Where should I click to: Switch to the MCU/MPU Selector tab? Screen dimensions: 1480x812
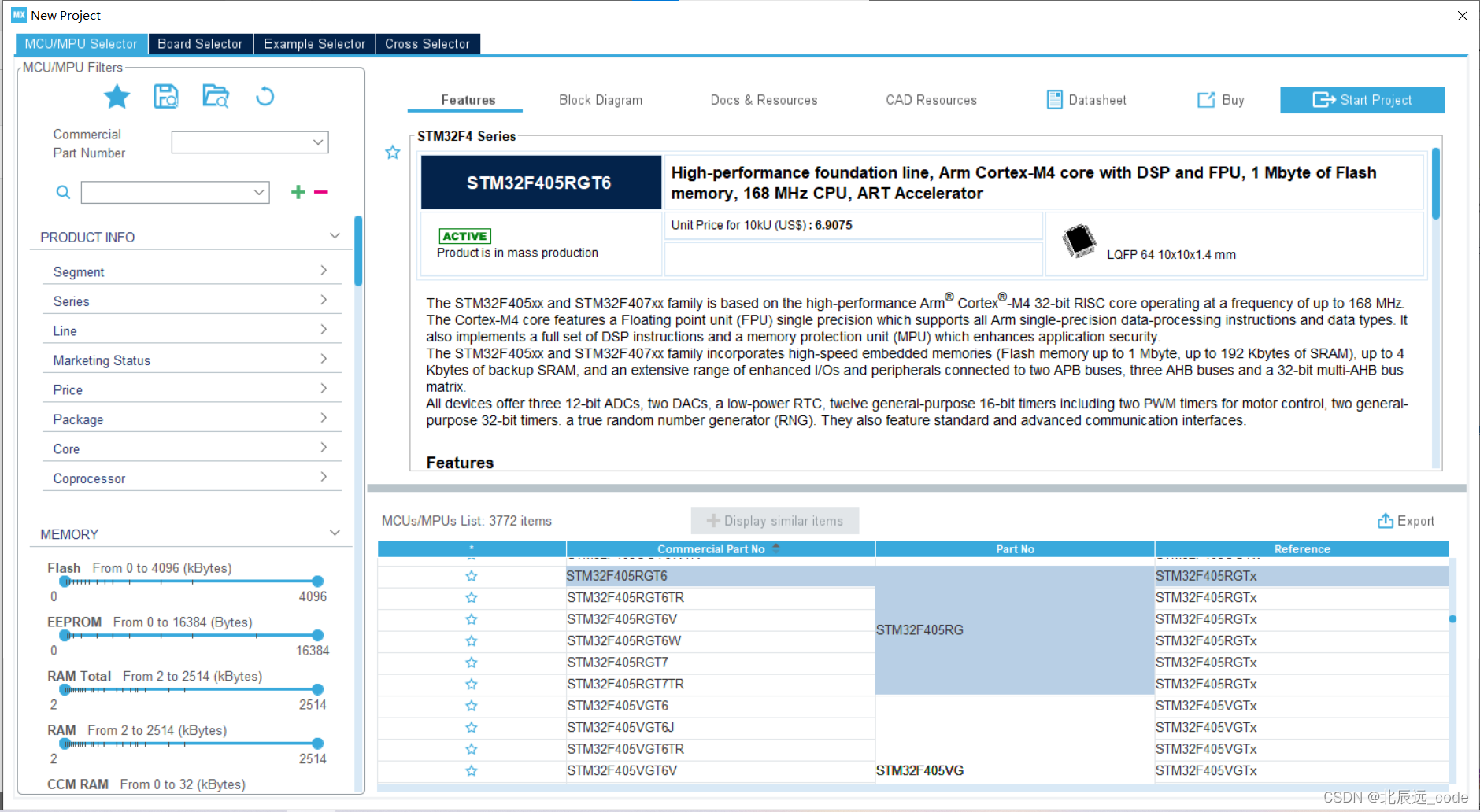(81, 44)
